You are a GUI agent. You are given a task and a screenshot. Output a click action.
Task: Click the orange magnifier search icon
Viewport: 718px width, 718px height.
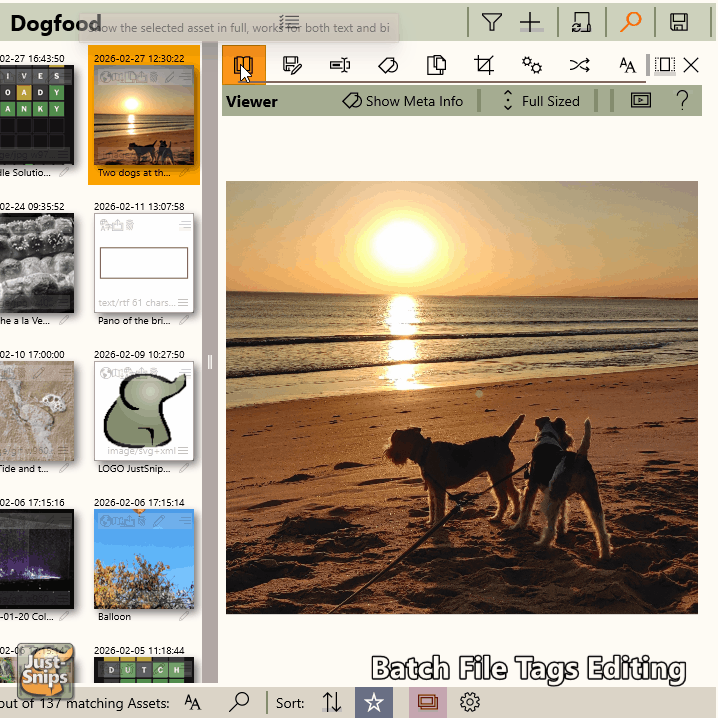click(630, 22)
